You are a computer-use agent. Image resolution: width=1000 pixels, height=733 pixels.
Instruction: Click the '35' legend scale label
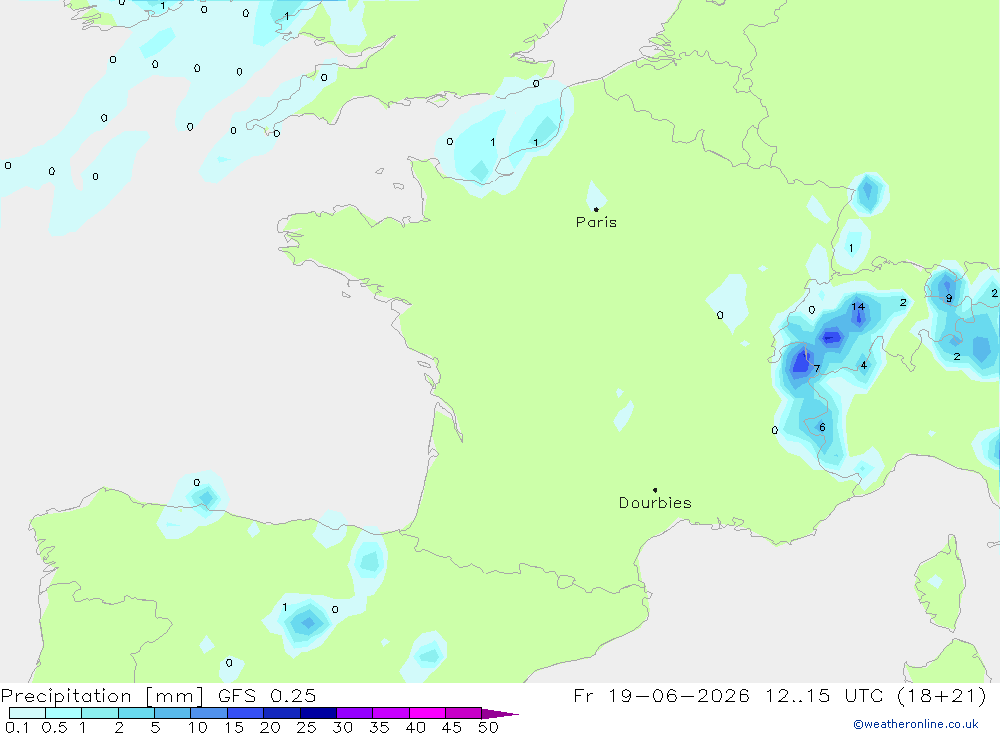[379, 727]
